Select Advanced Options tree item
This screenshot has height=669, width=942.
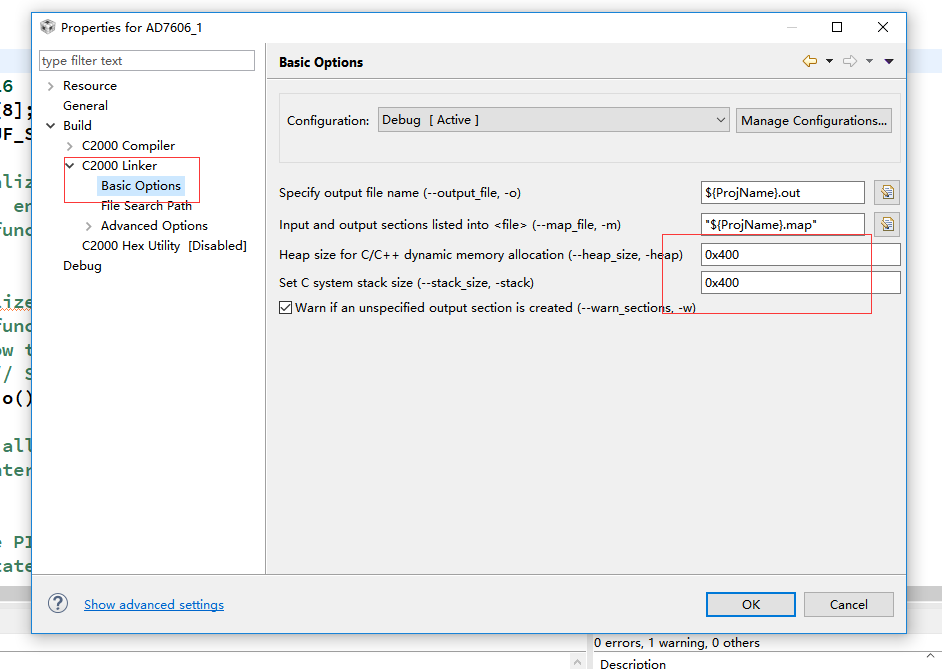[154, 226]
